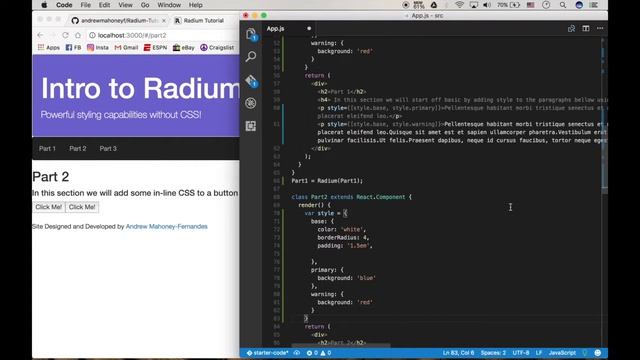The width and height of the screenshot is (640, 360).
Task: Close the andrewmahoneyf GitHub browser tab
Action: 164,20
